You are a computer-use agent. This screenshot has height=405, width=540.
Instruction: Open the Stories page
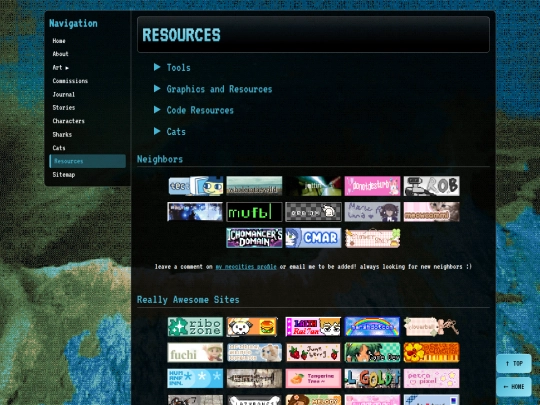pyautogui.click(x=64, y=107)
